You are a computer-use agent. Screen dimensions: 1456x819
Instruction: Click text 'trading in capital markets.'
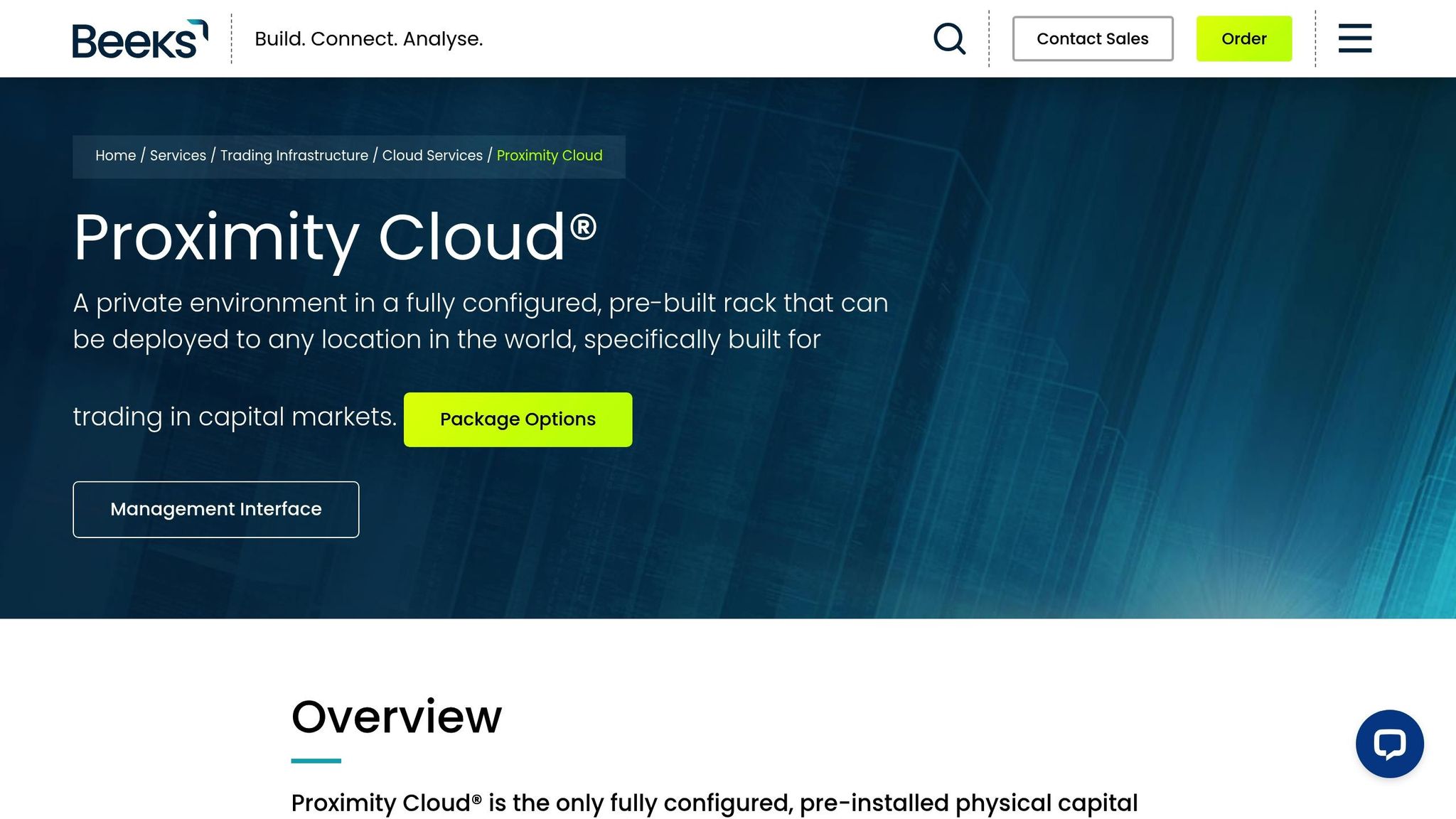click(x=235, y=417)
